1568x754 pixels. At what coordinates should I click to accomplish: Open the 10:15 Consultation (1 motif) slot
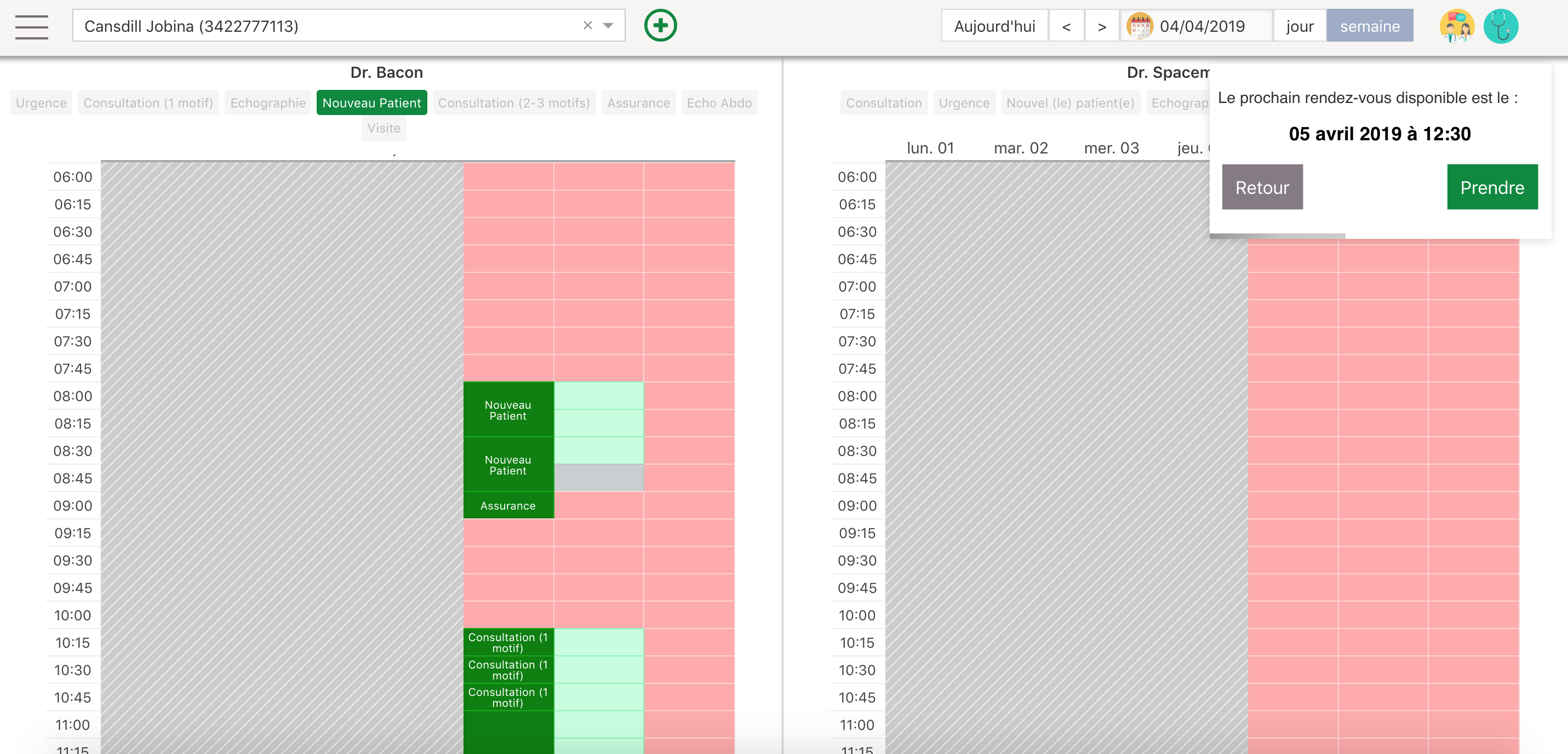508,642
